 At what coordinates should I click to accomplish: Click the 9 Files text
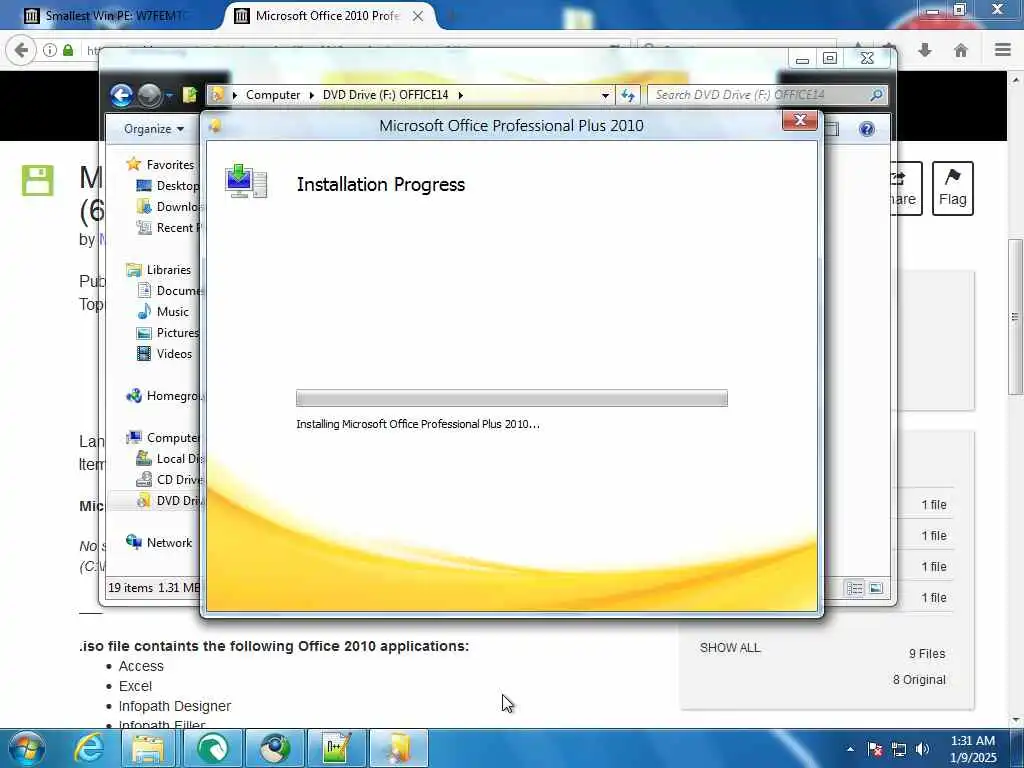(927, 654)
